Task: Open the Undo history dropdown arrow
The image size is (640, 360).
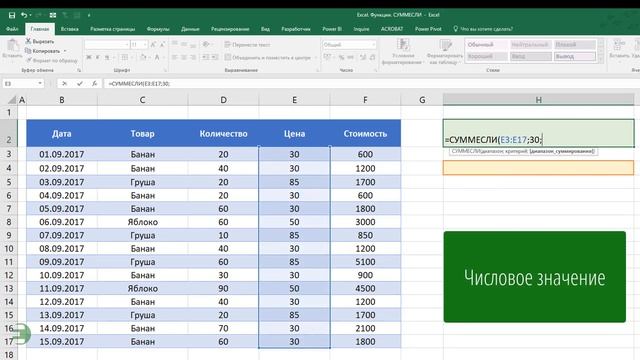Action: pyautogui.click(x=31, y=15)
